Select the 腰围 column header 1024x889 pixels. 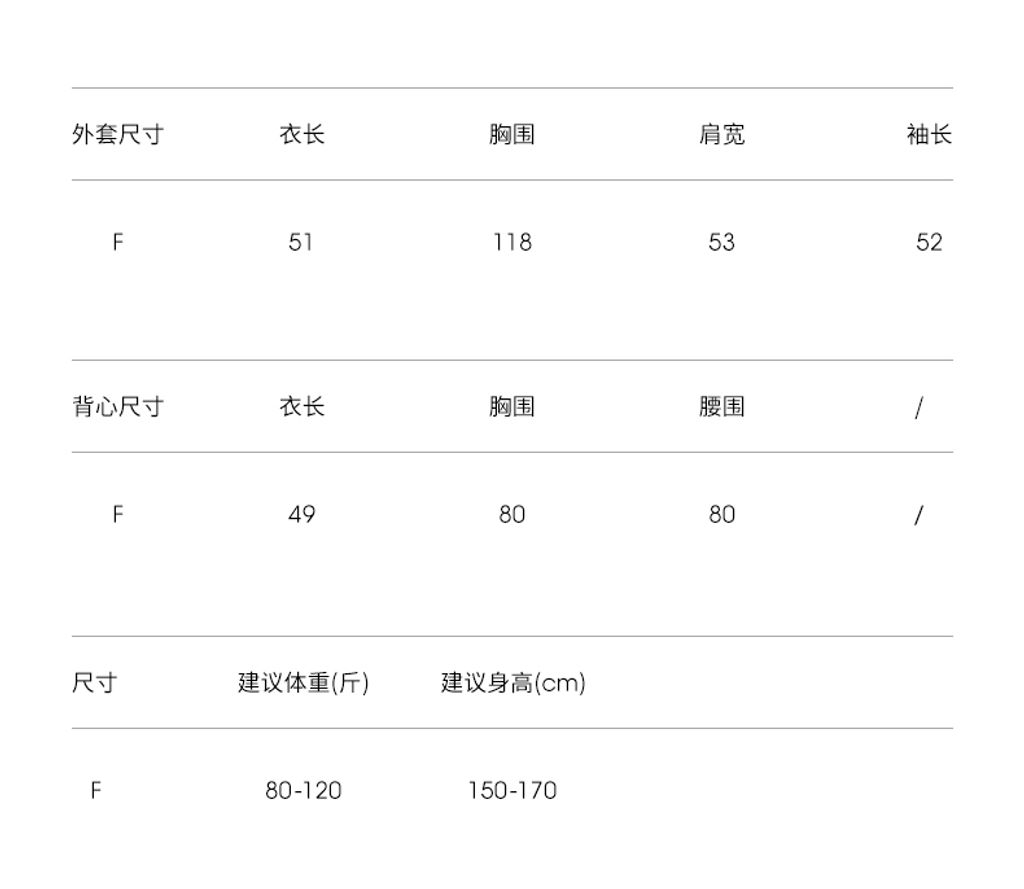(721, 407)
